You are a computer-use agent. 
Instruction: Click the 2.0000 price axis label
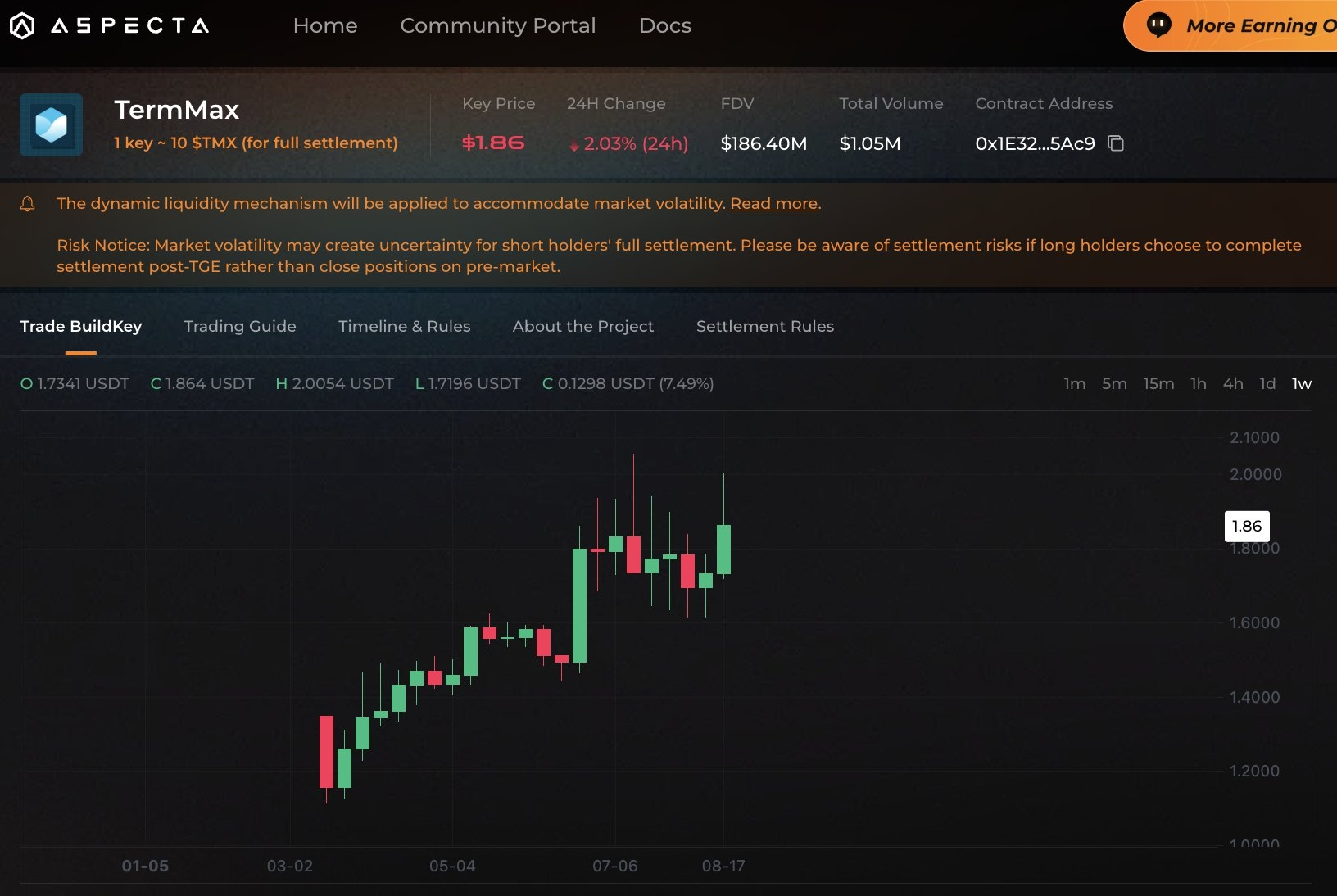tap(1256, 474)
